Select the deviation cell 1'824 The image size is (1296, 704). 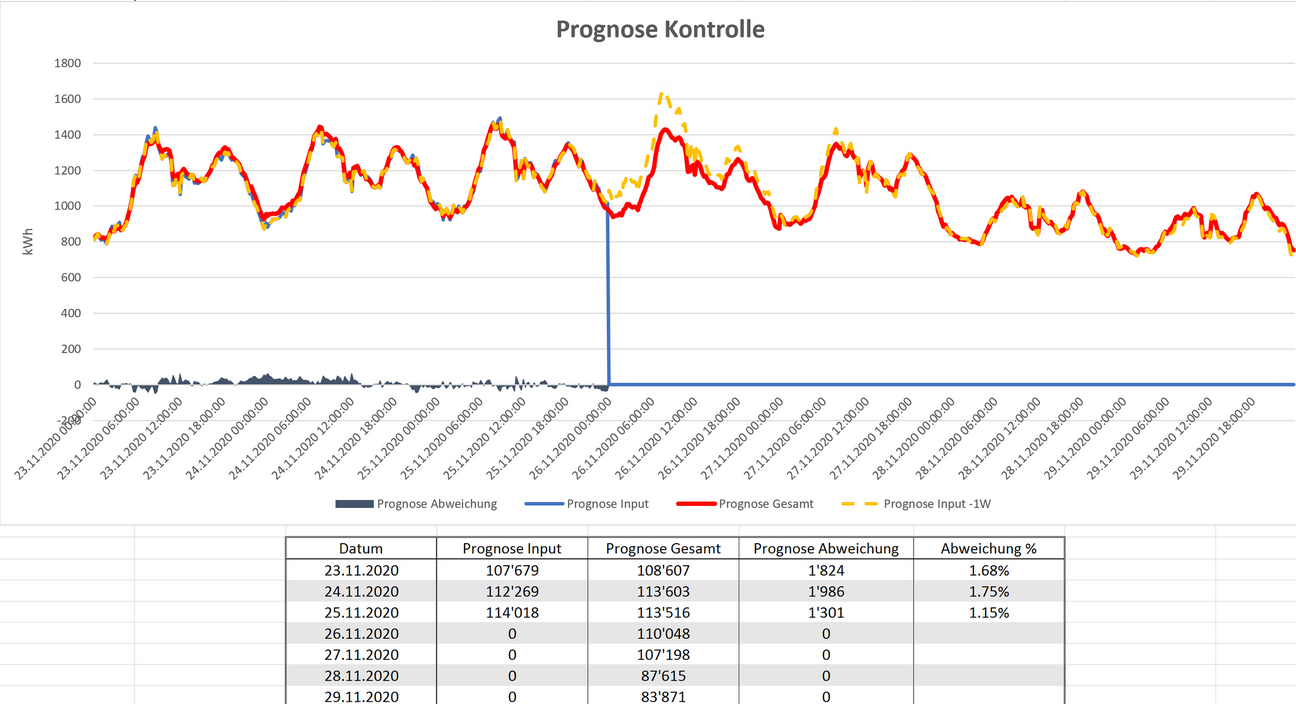coord(826,570)
